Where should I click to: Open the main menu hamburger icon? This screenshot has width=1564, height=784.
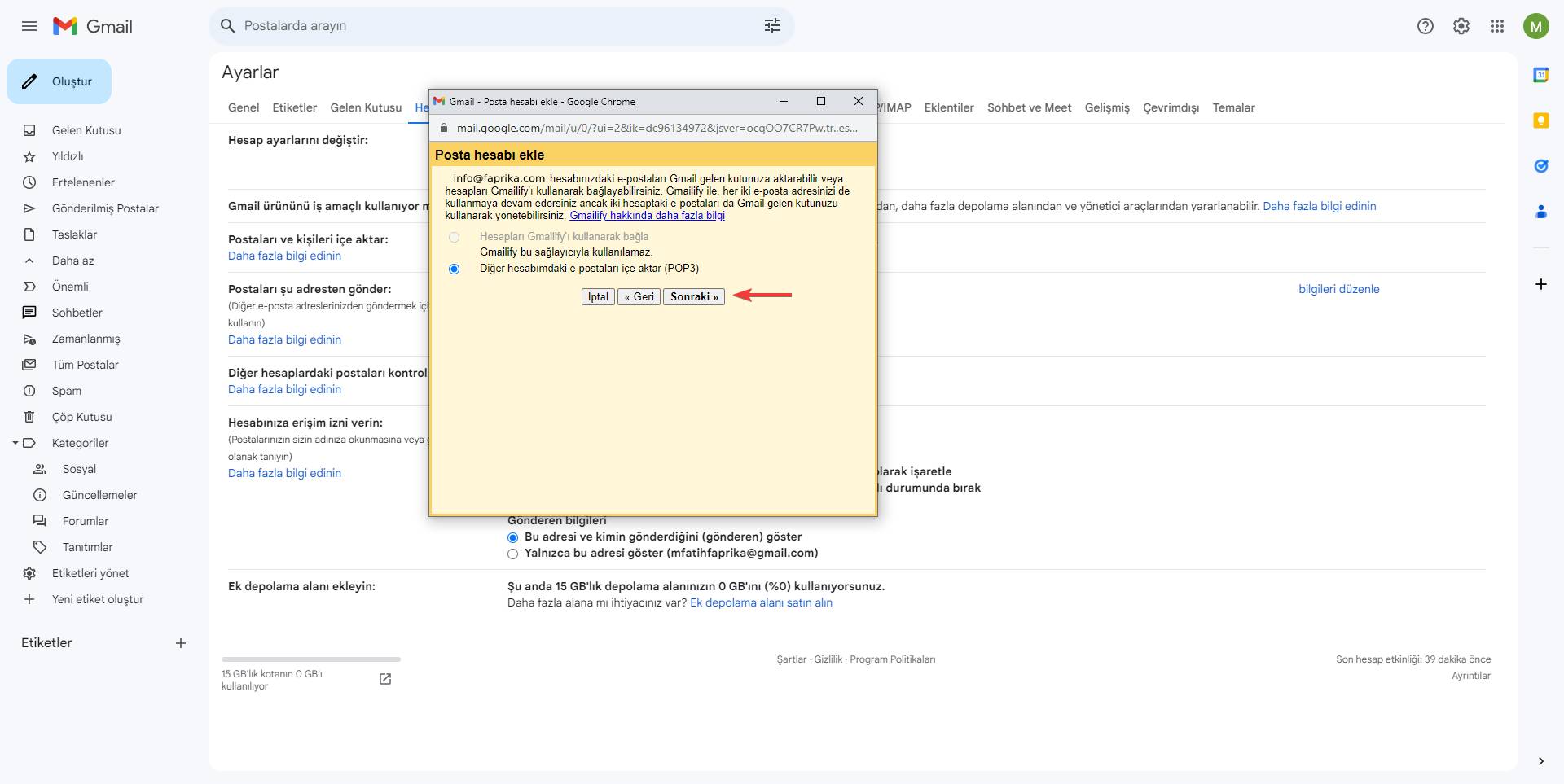pos(29,26)
